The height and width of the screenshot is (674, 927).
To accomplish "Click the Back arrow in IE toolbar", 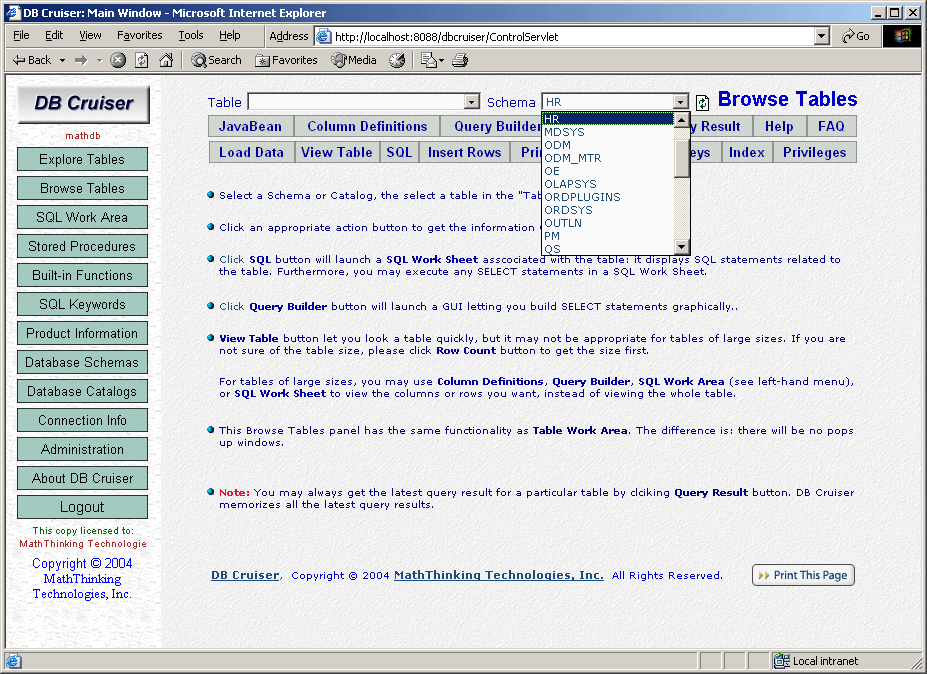I will click(32, 60).
